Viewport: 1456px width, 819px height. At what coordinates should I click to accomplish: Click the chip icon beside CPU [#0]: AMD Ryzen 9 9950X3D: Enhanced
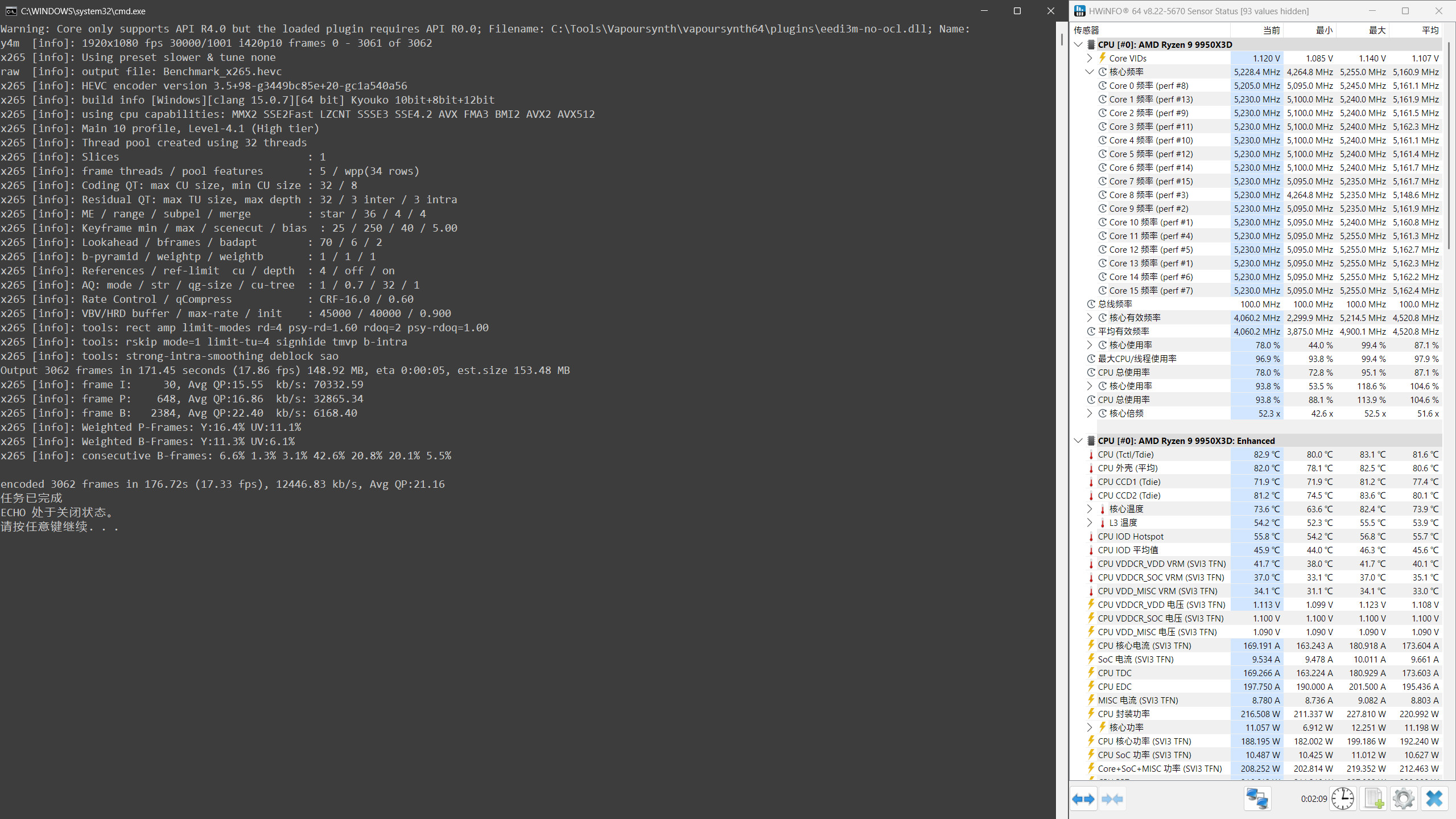[x=1091, y=441]
